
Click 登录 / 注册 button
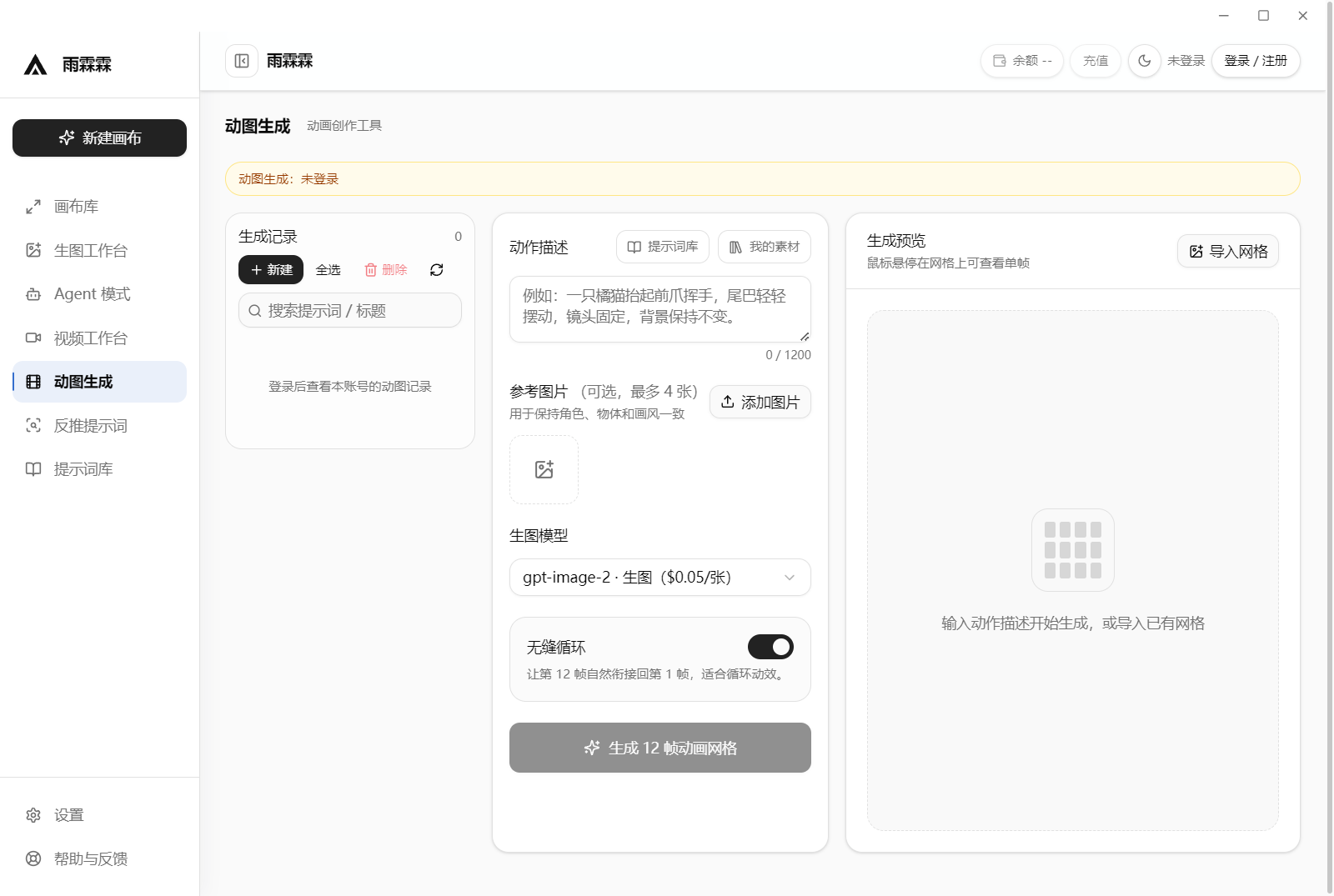[1256, 61]
